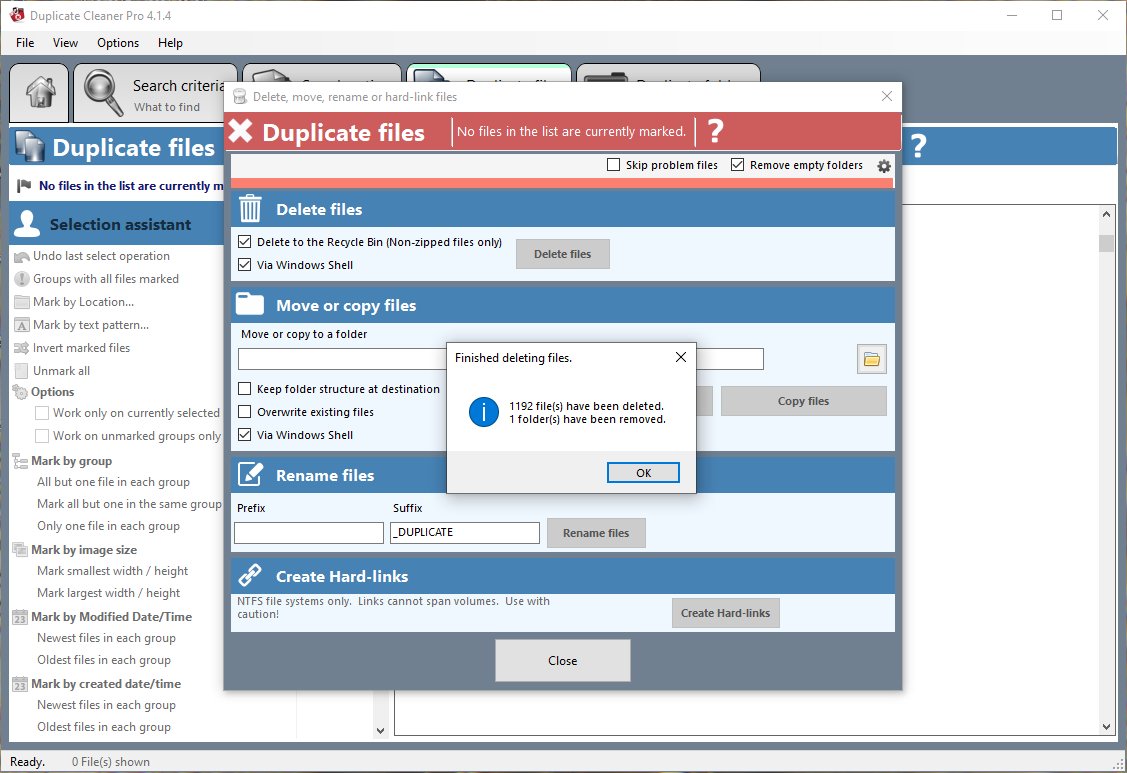1127x773 pixels.
Task: Toggle the Skip problem files checkbox
Action: coord(613,165)
